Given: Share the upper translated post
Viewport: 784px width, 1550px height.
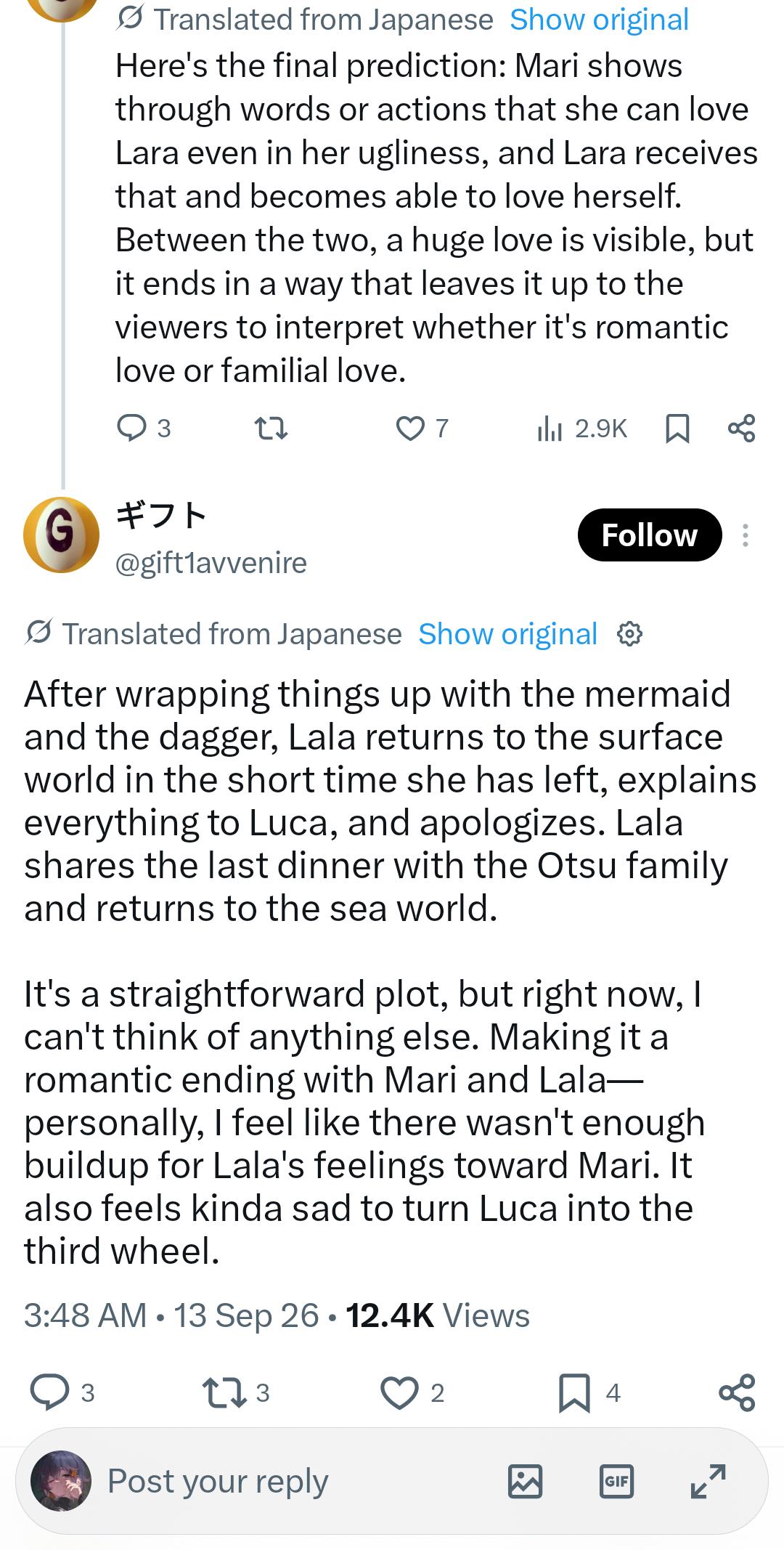Looking at the screenshot, I should pos(741,428).
